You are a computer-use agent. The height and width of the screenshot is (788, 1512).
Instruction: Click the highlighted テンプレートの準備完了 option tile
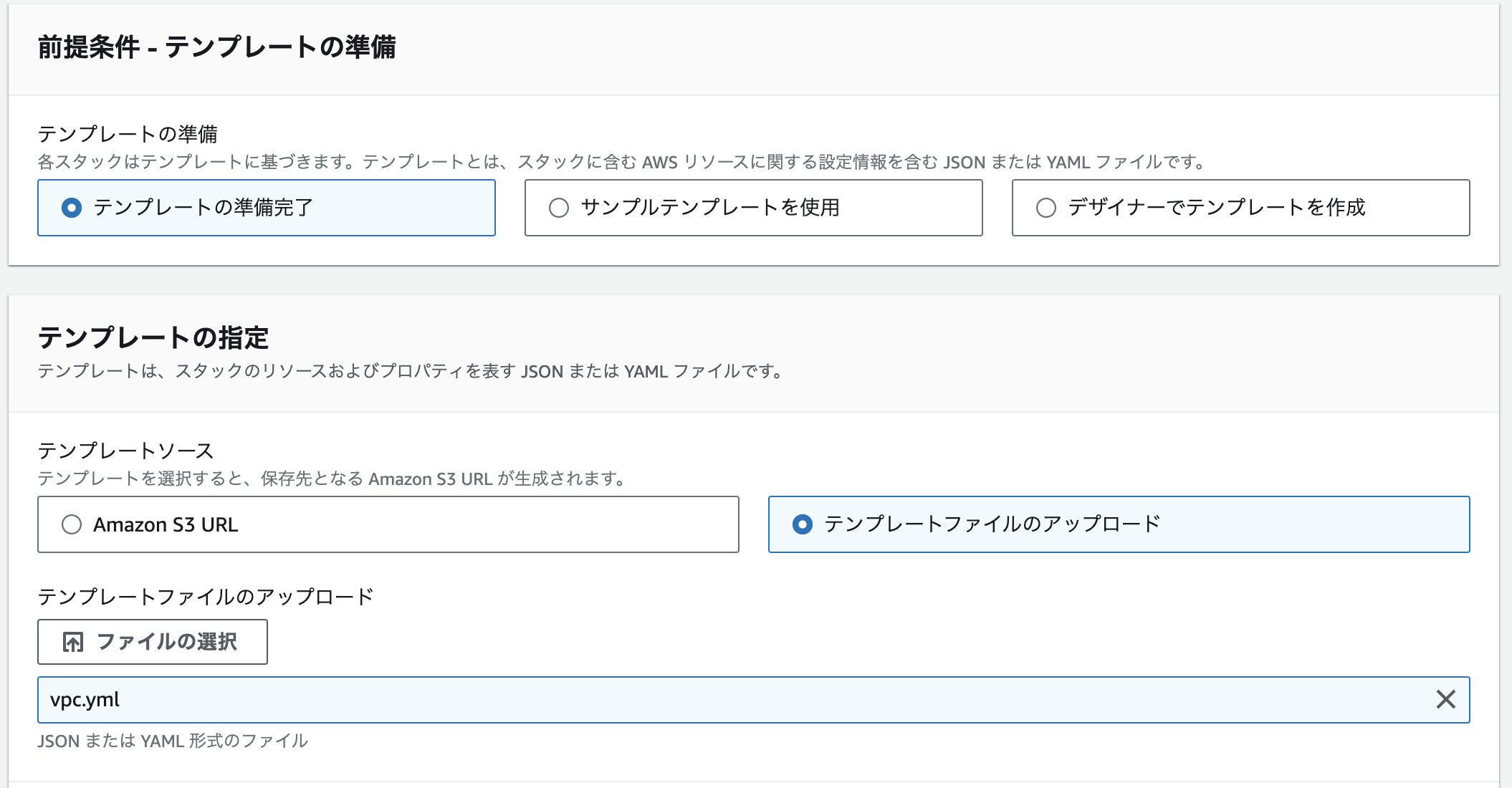[265, 208]
